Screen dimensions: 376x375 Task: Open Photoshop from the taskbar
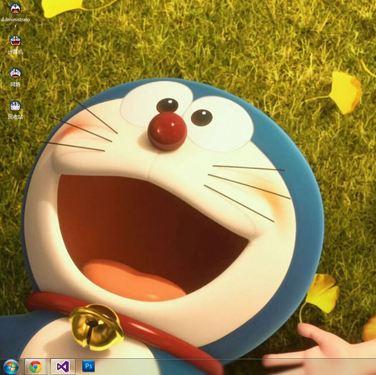pyautogui.click(x=88, y=366)
